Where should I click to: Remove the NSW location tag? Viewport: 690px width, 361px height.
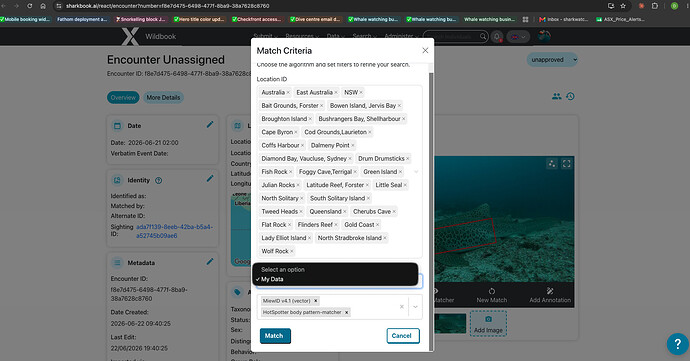pyautogui.click(x=361, y=92)
